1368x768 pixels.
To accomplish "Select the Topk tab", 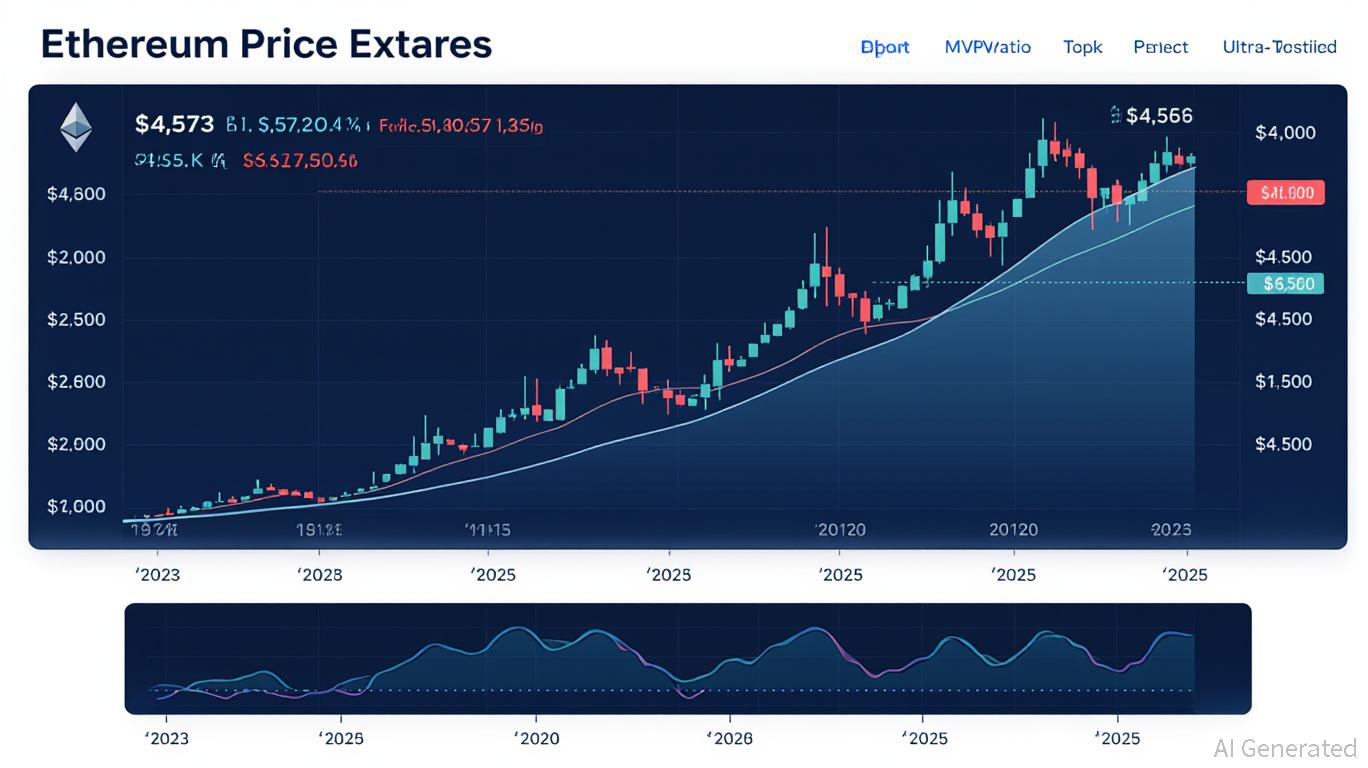I will point(1082,47).
